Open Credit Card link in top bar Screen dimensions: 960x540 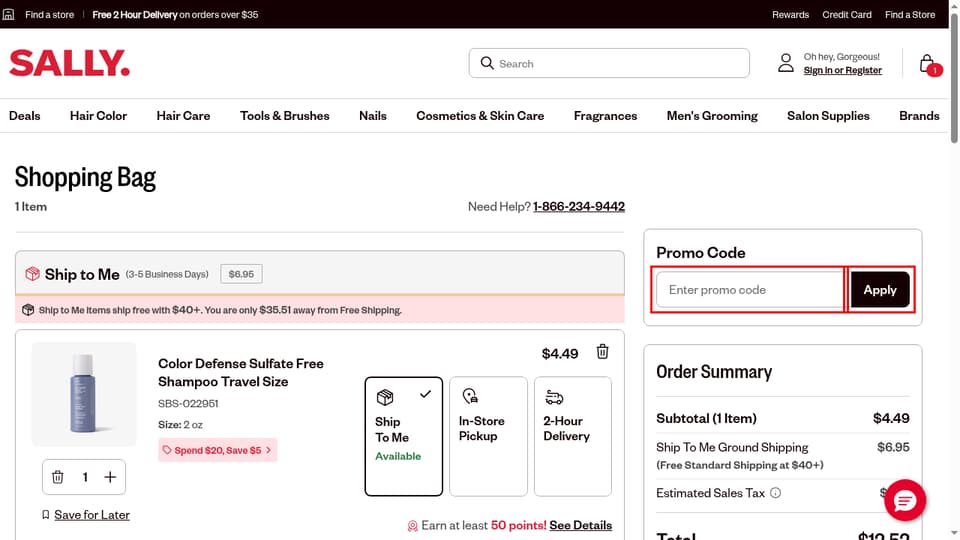[847, 15]
